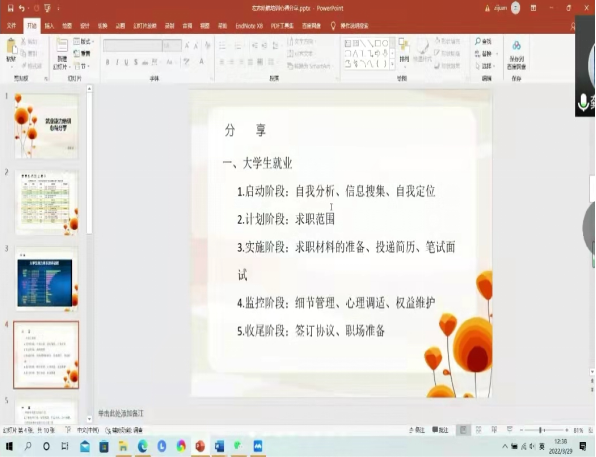Click the Copy icon in clipboard group
This screenshot has width=596, height=457.
pyautogui.click(x=24, y=53)
